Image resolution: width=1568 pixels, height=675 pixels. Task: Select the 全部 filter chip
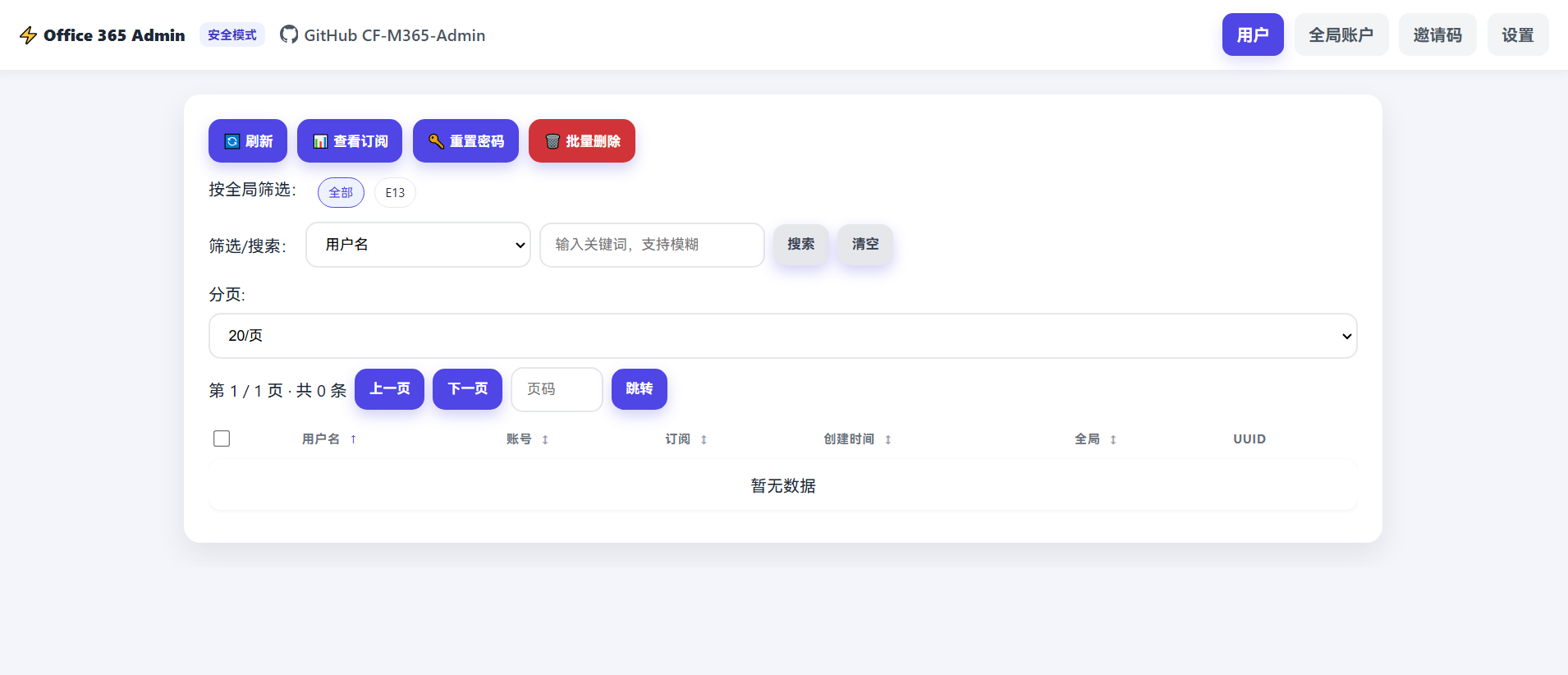click(x=341, y=192)
